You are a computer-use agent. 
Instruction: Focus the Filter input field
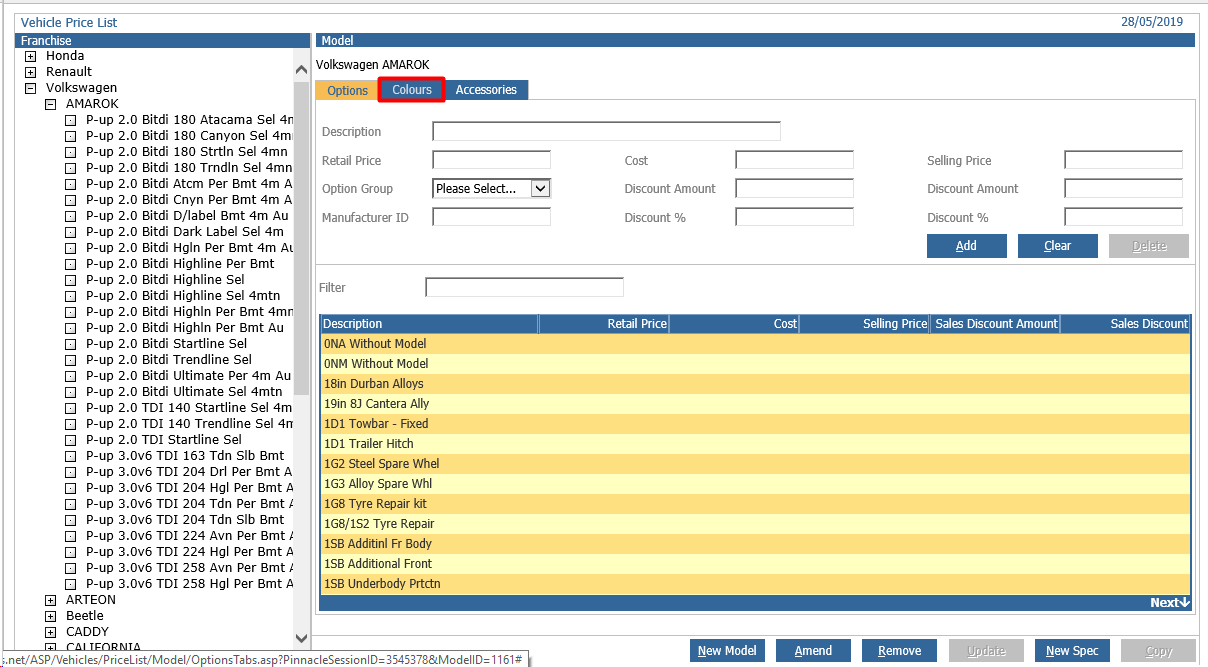pos(524,288)
